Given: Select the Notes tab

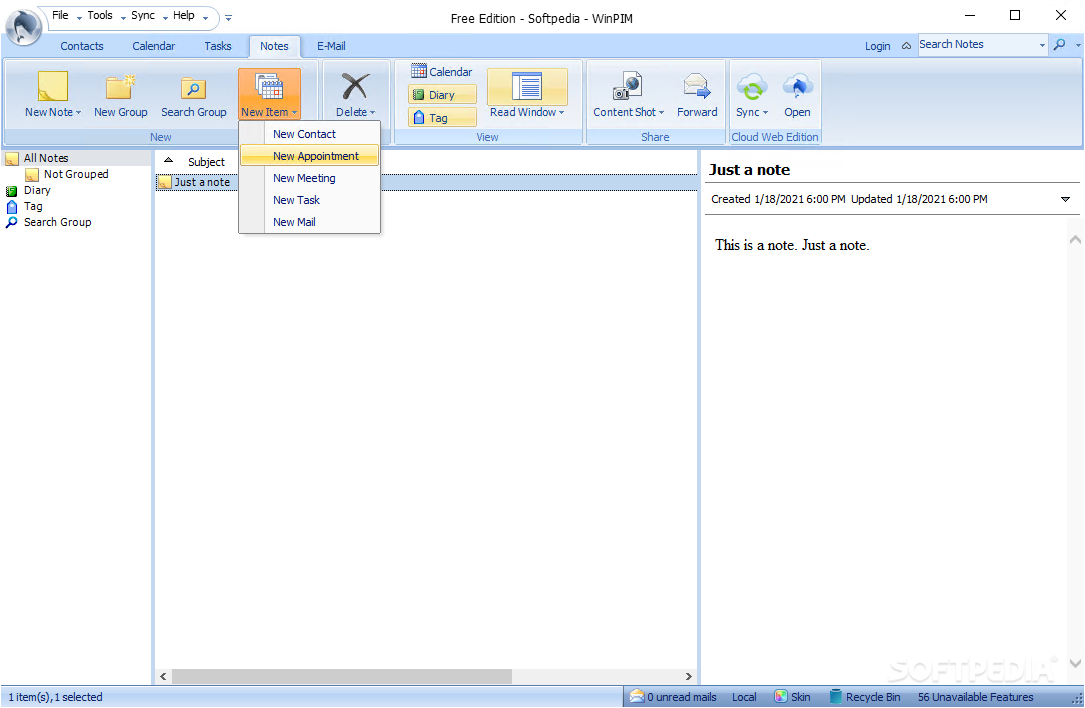Looking at the screenshot, I should pyautogui.click(x=274, y=46).
